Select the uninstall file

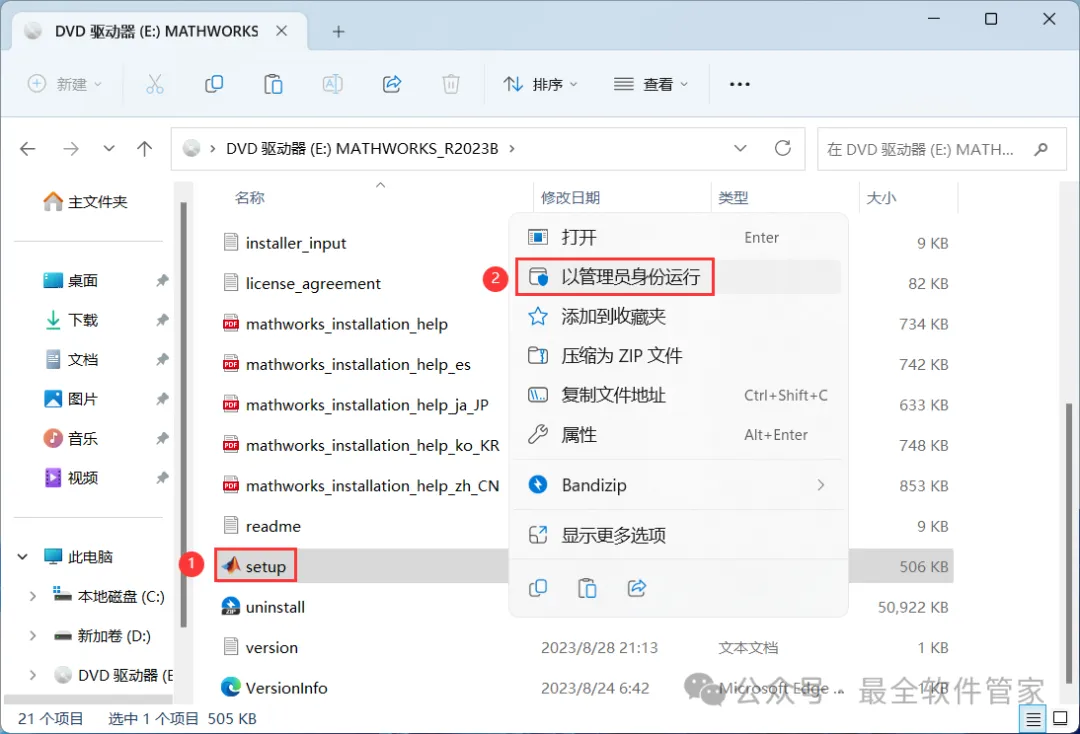pos(263,607)
